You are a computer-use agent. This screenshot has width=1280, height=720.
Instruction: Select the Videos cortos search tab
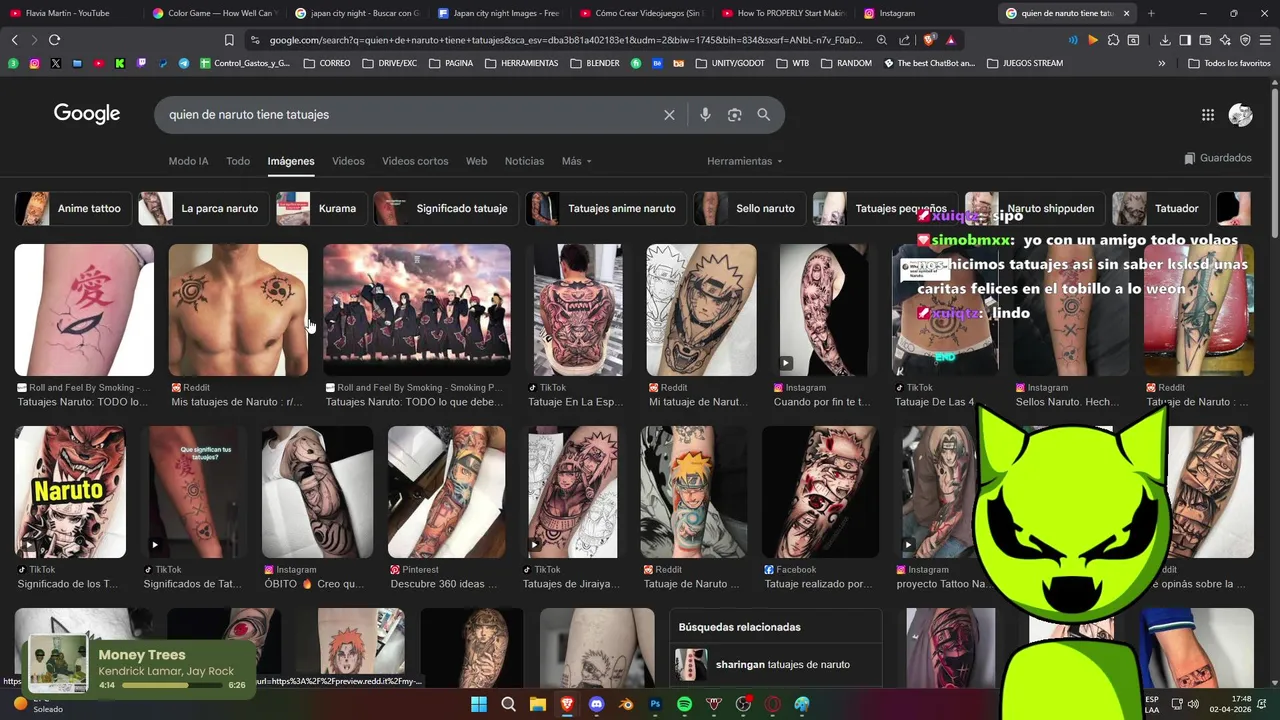415,161
